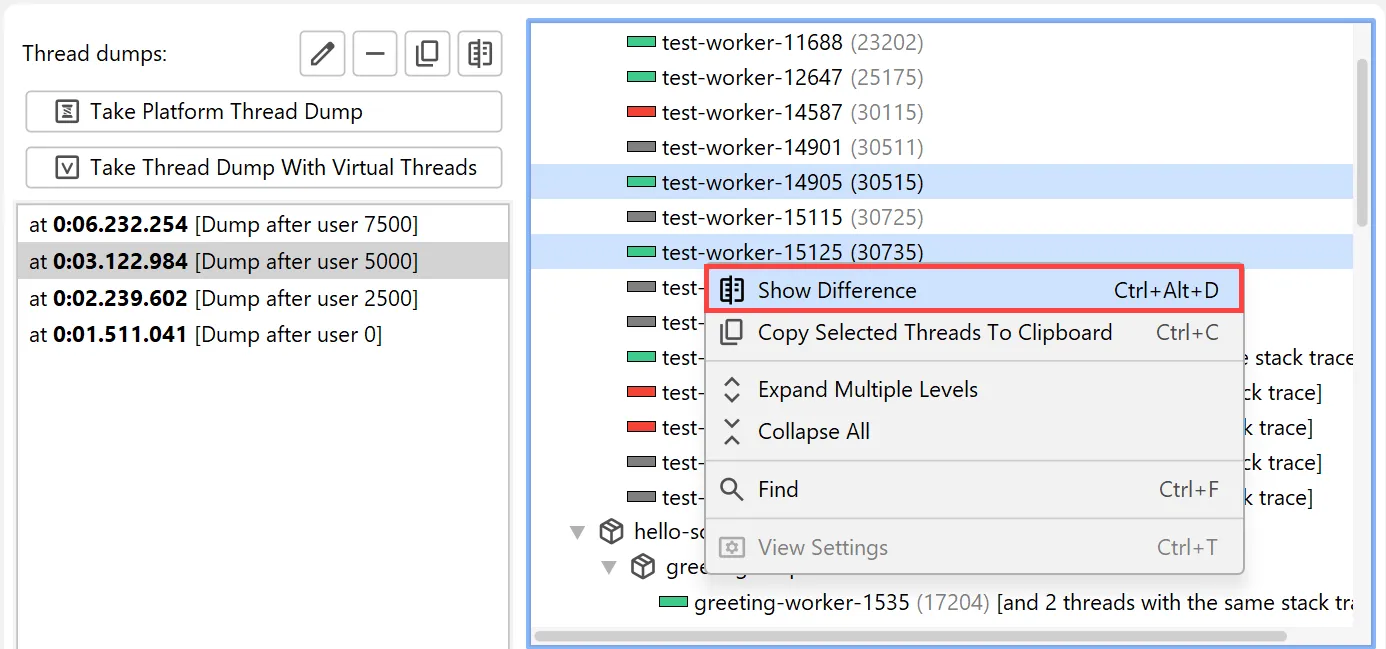Select the test-worker-12647 thread row
1386x649 pixels.
tap(942, 77)
